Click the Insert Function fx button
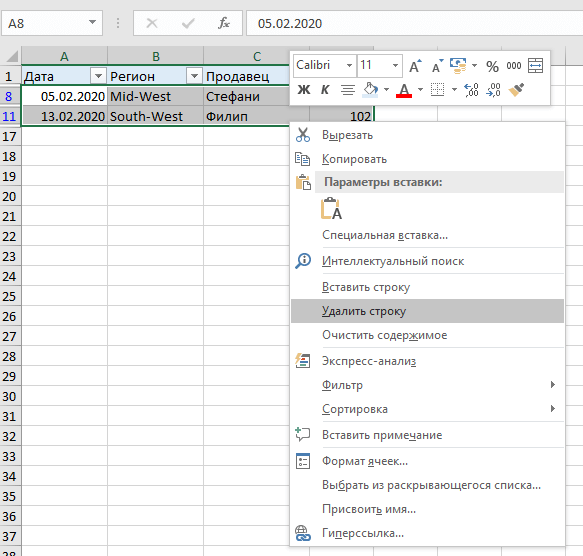 point(223,23)
